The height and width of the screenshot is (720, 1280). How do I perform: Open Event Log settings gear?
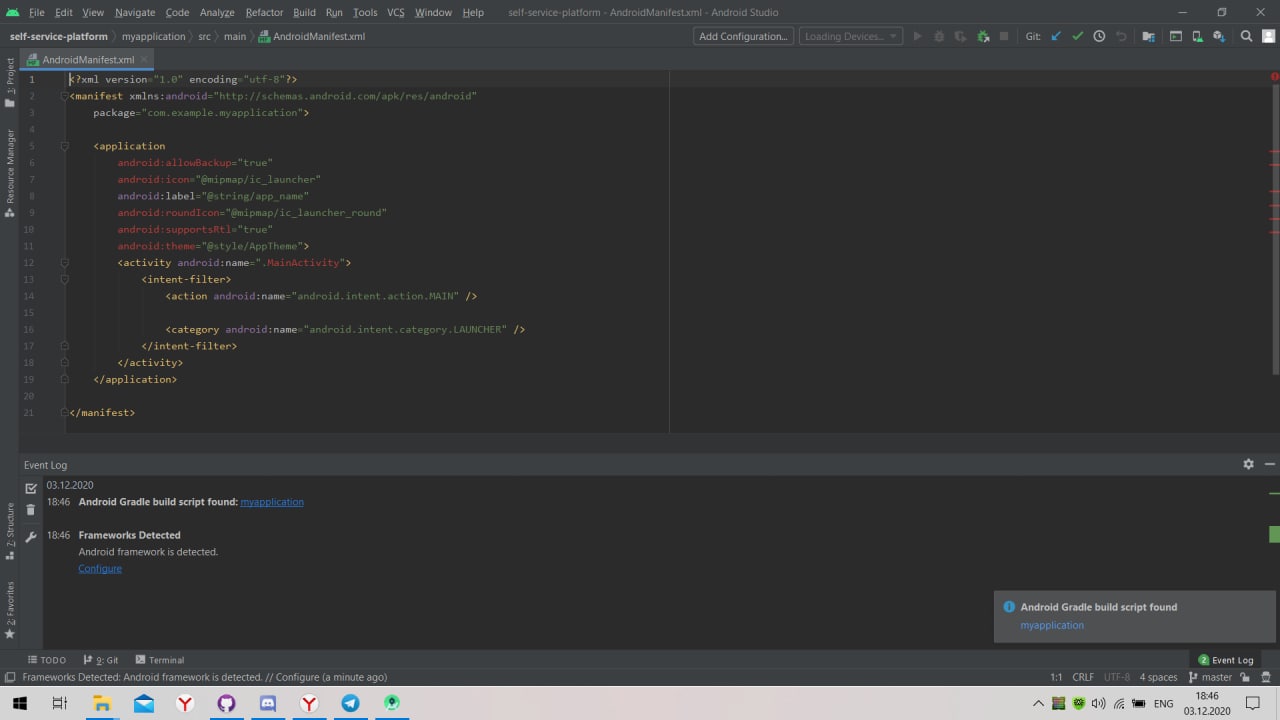coord(1248,464)
